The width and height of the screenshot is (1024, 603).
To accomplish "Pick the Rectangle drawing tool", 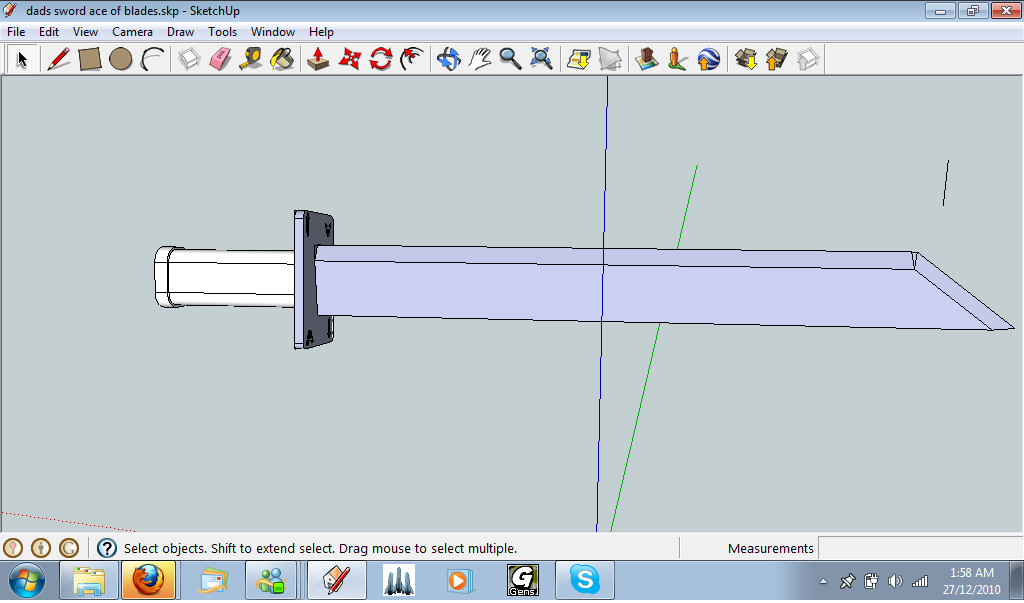I will pyautogui.click(x=88, y=59).
